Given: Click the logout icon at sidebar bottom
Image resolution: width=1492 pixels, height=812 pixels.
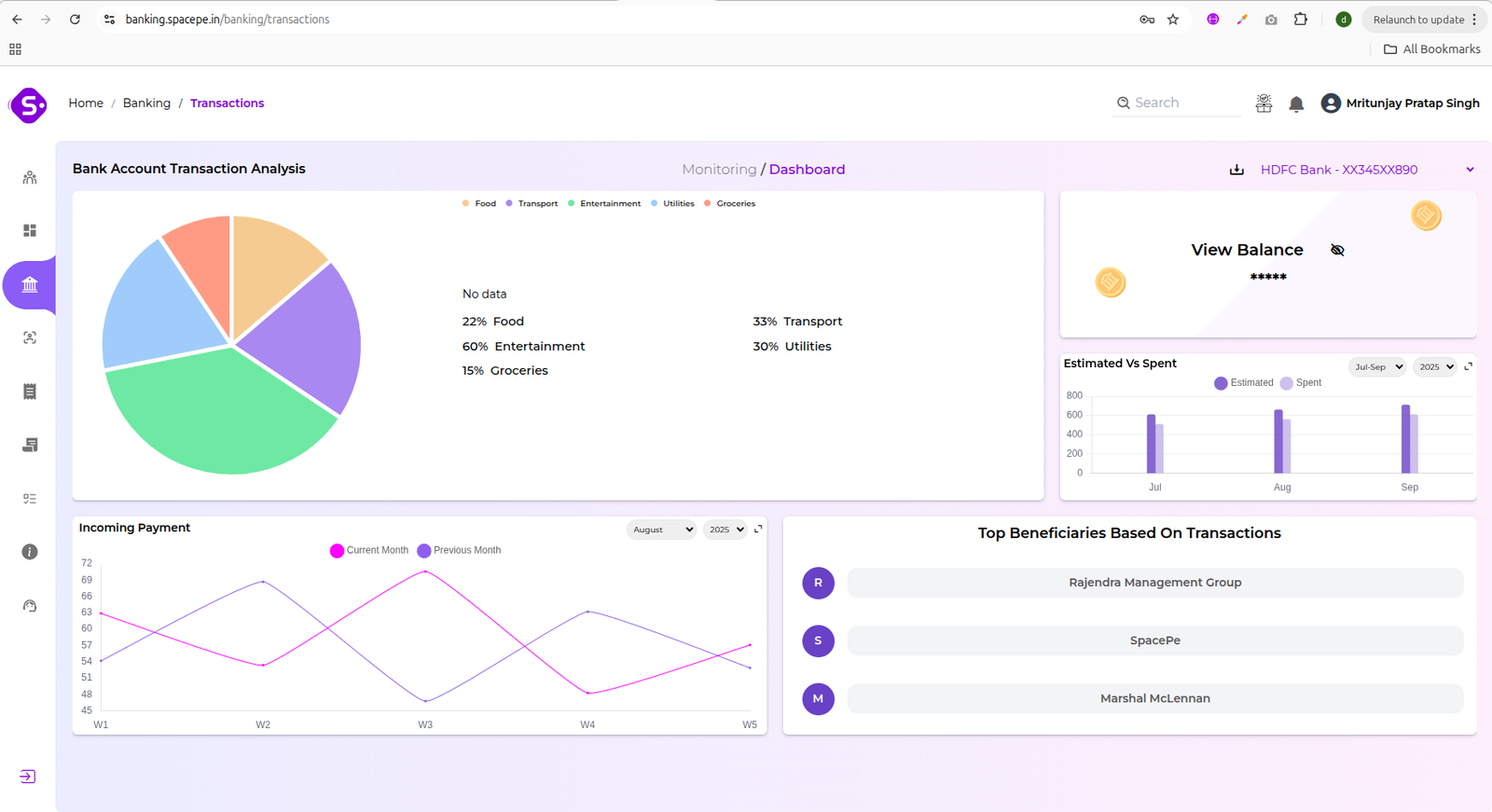Looking at the screenshot, I should [x=28, y=777].
